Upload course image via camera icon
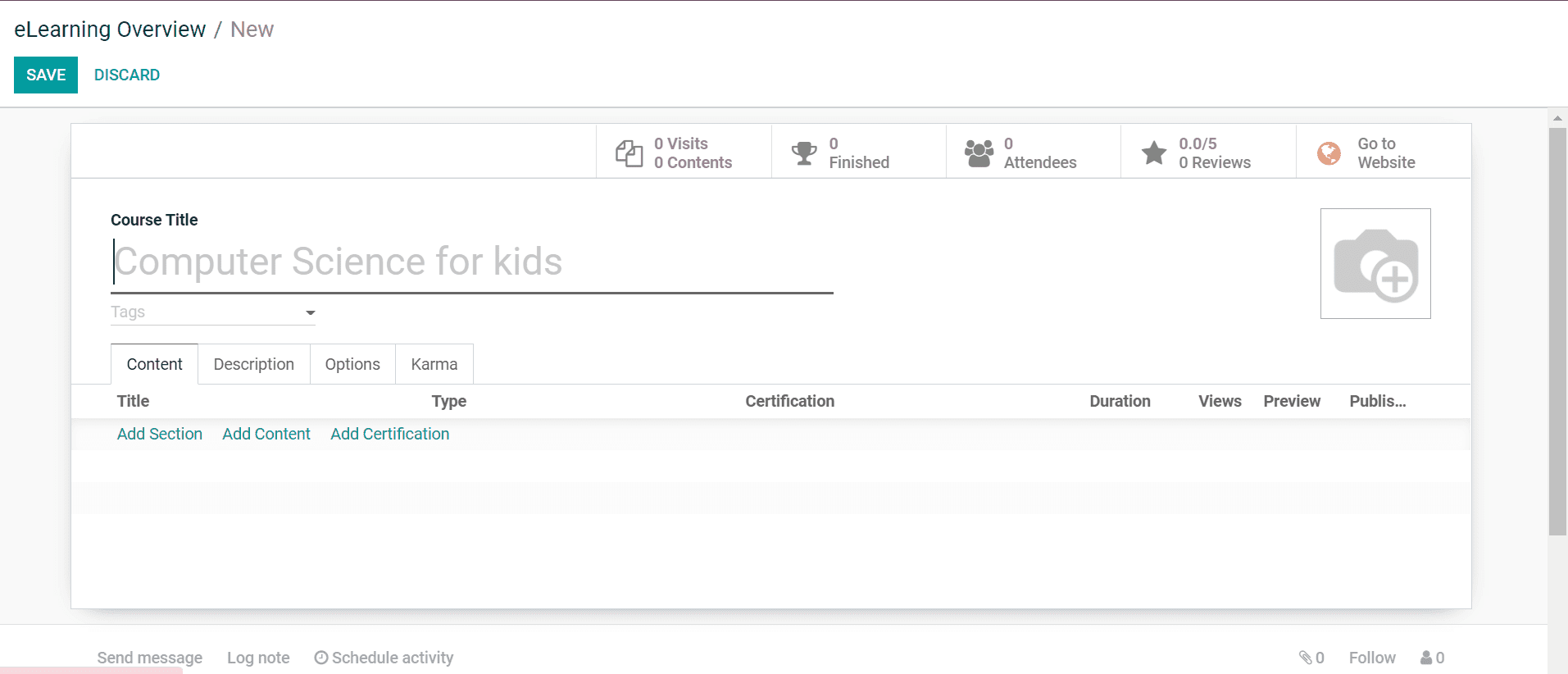The width and height of the screenshot is (1568, 674). coord(1375,263)
